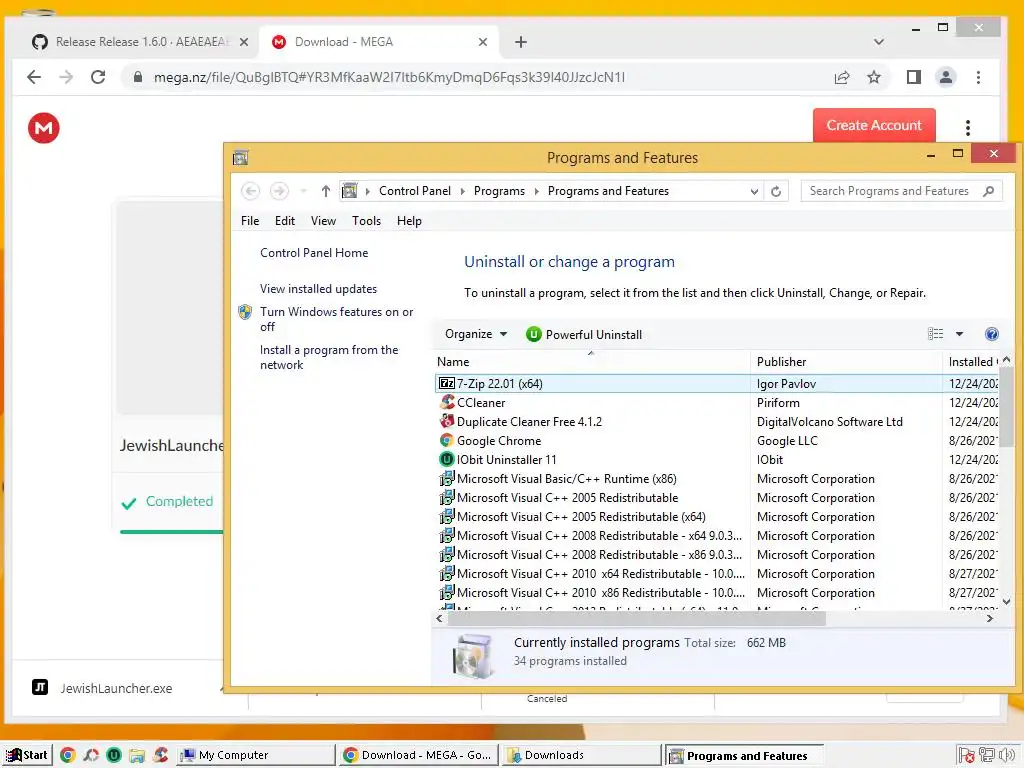Open Control Panel Home link
The width and height of the screenshot is (1024, 768).
pyautogui.click(x=314, y=253)
